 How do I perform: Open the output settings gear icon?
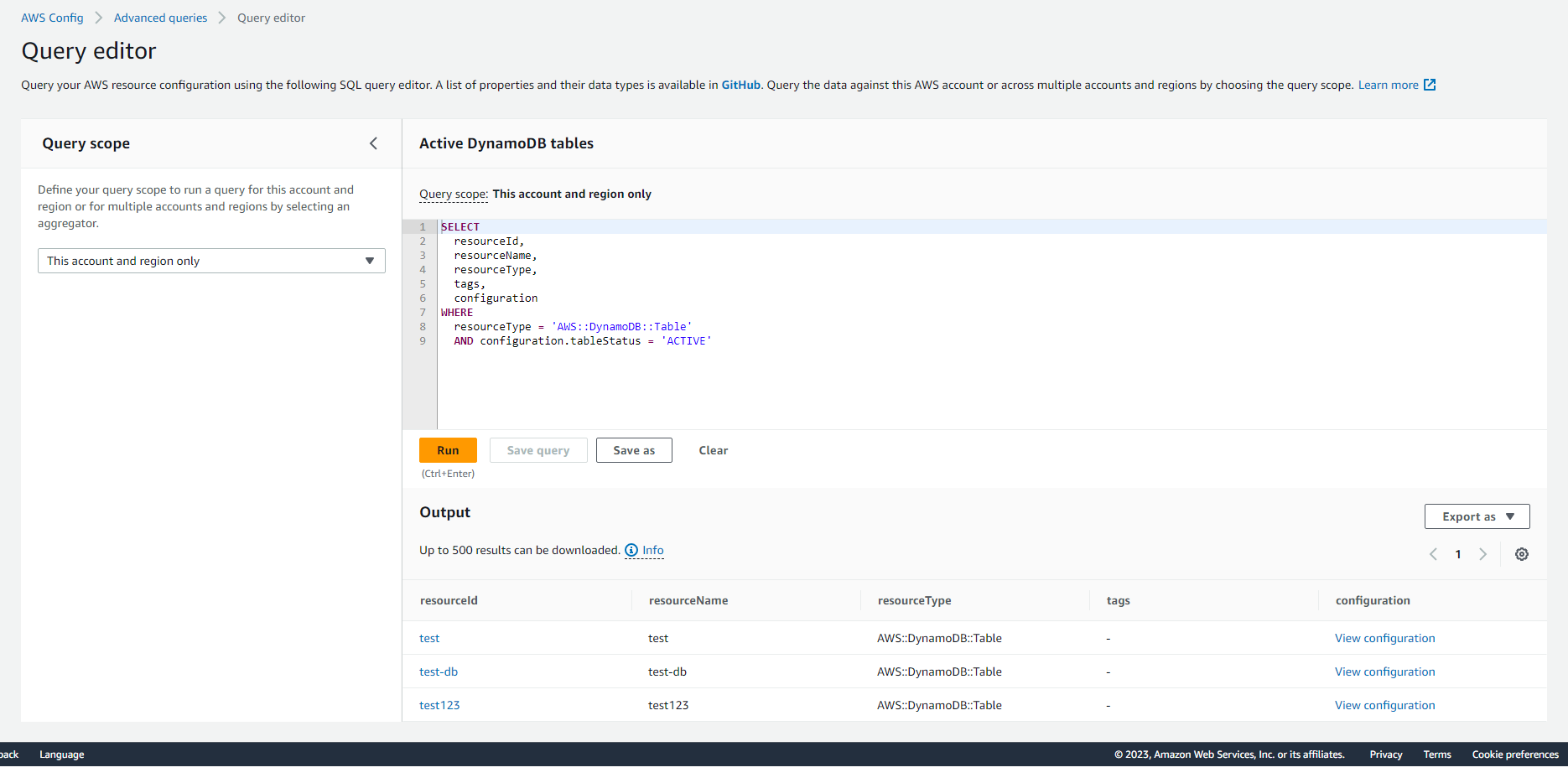[1522, 554]
